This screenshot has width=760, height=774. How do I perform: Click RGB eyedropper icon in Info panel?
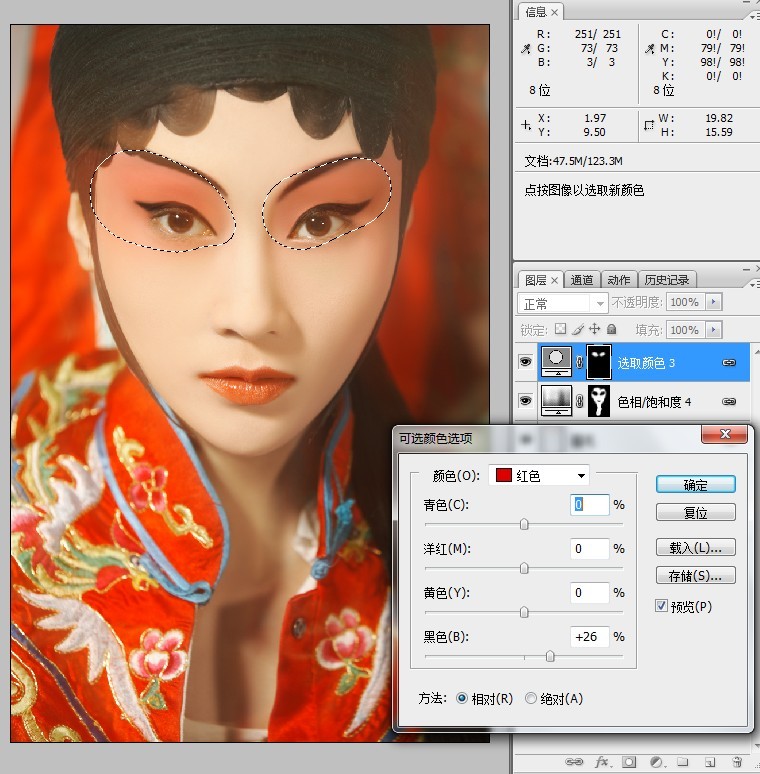tap(526, 48)
